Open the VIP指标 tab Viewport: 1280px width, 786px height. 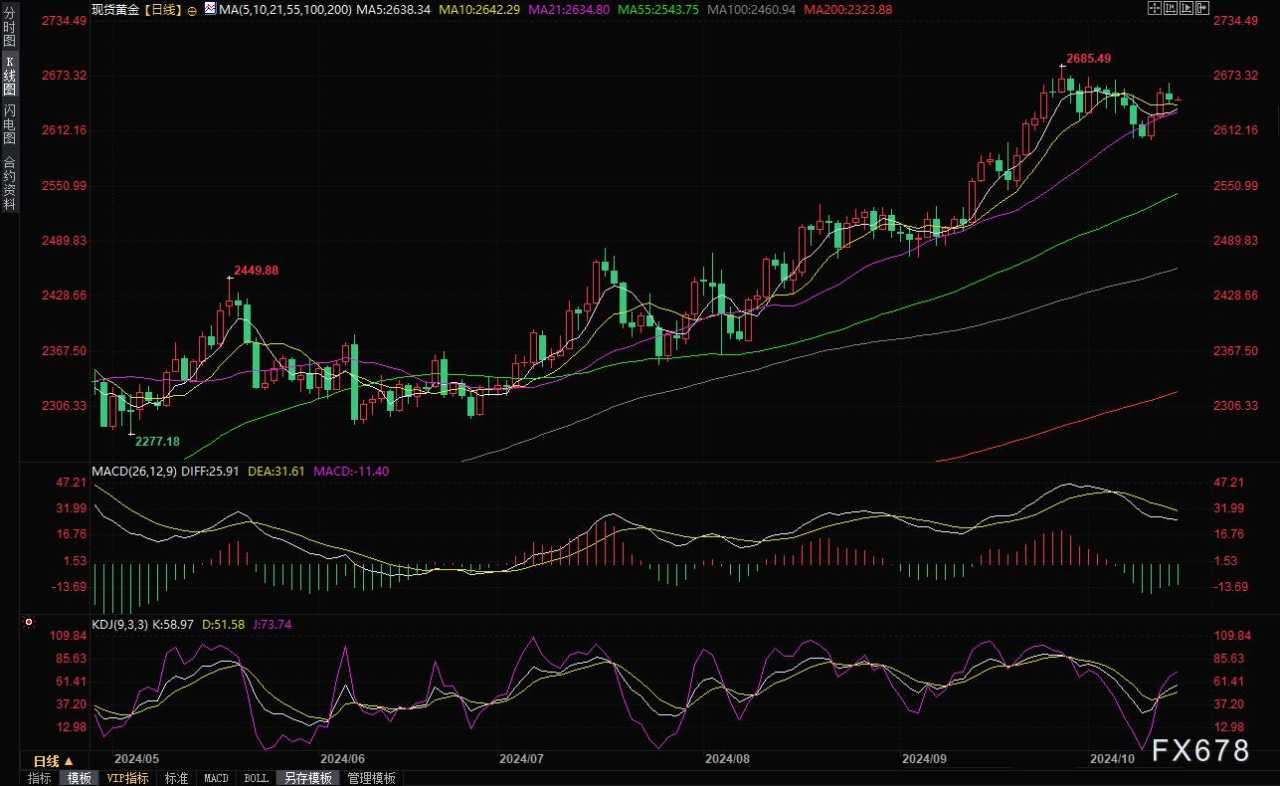tap(128, 778)
